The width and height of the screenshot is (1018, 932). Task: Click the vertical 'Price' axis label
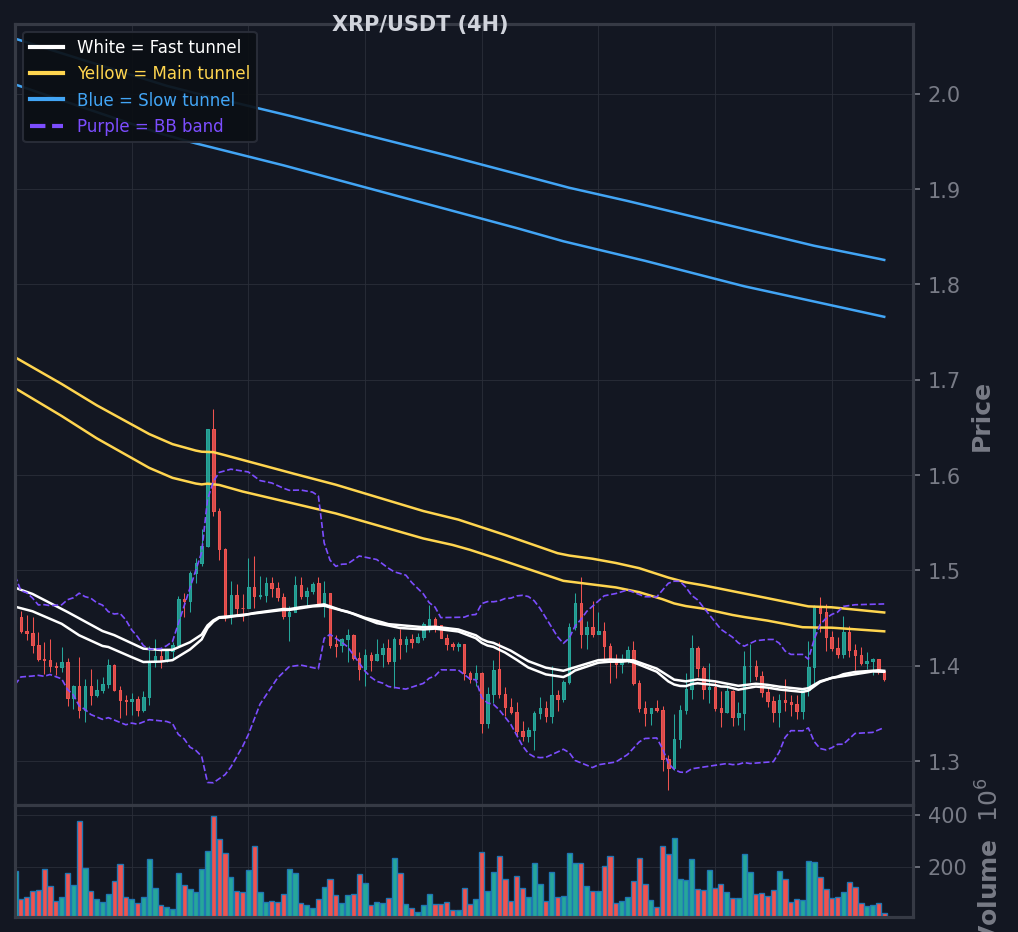tap(982, 419)
